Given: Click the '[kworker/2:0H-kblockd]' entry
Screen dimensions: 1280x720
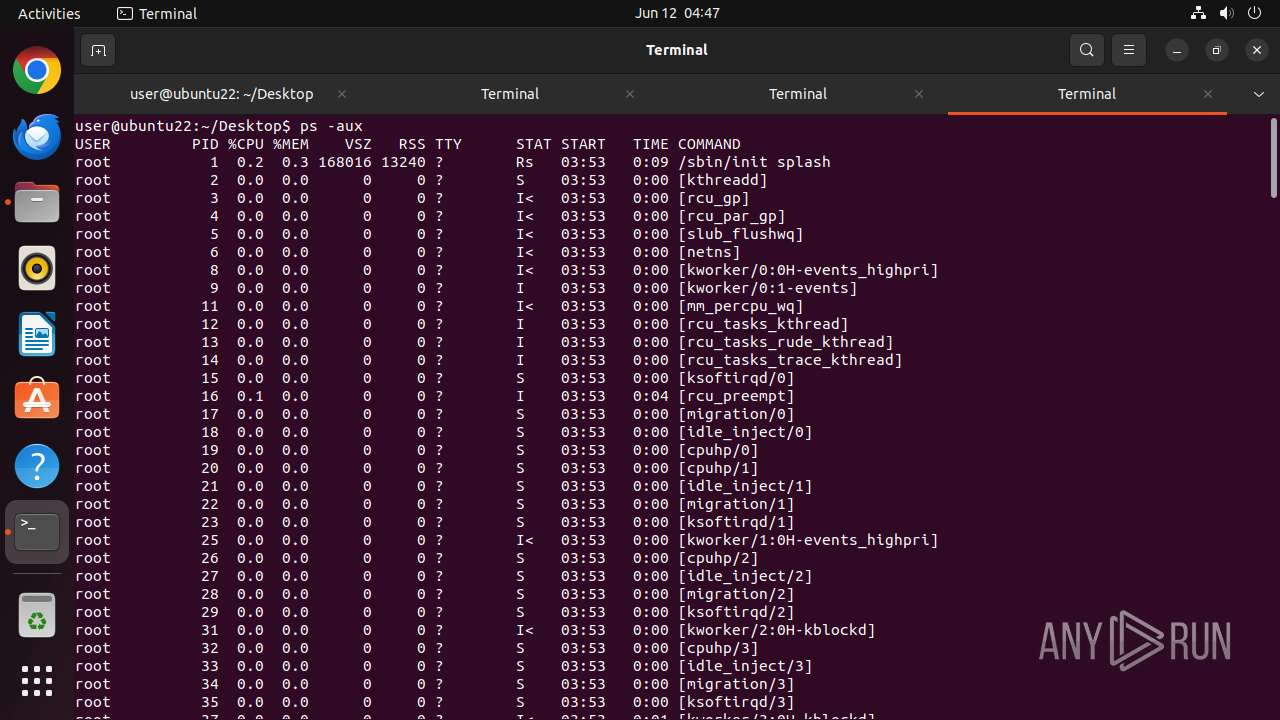Looking at the screenshot, I should (x=777, y=630).
